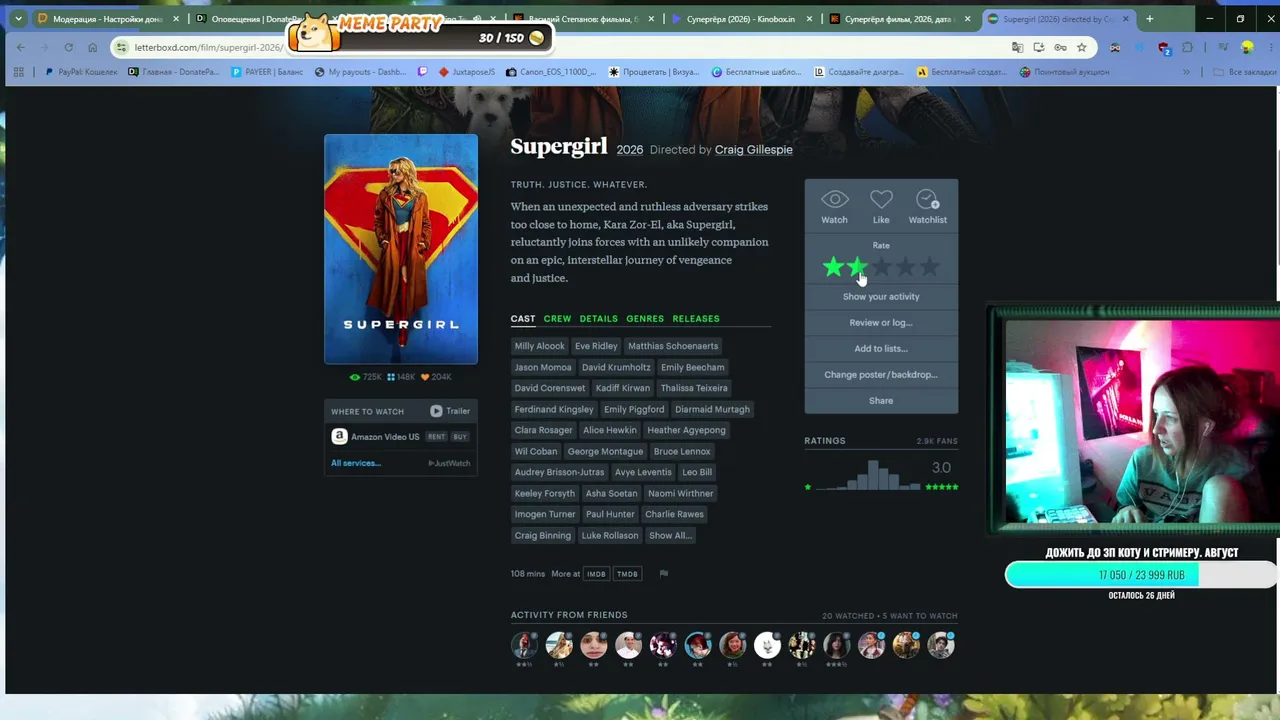Open the browser tab search dropdown

[18, 19]
